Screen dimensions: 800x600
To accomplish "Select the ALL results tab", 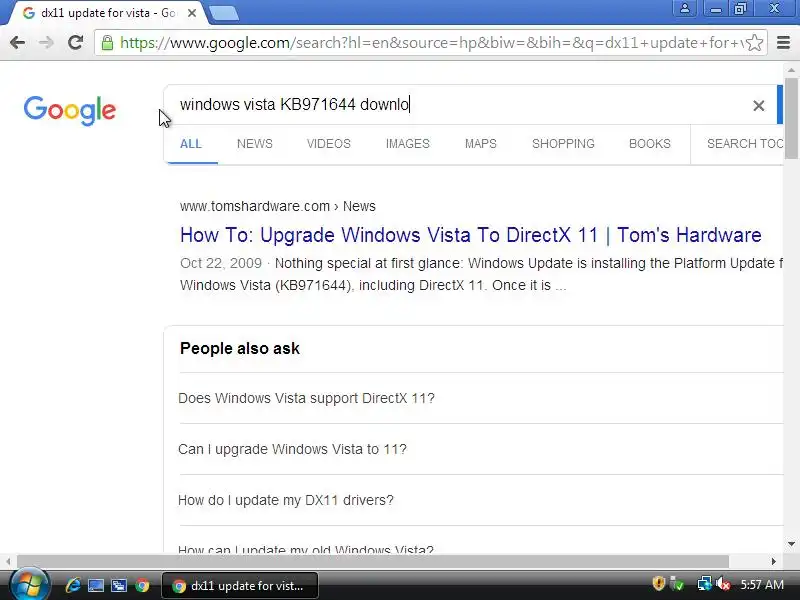I will [191, 144].
